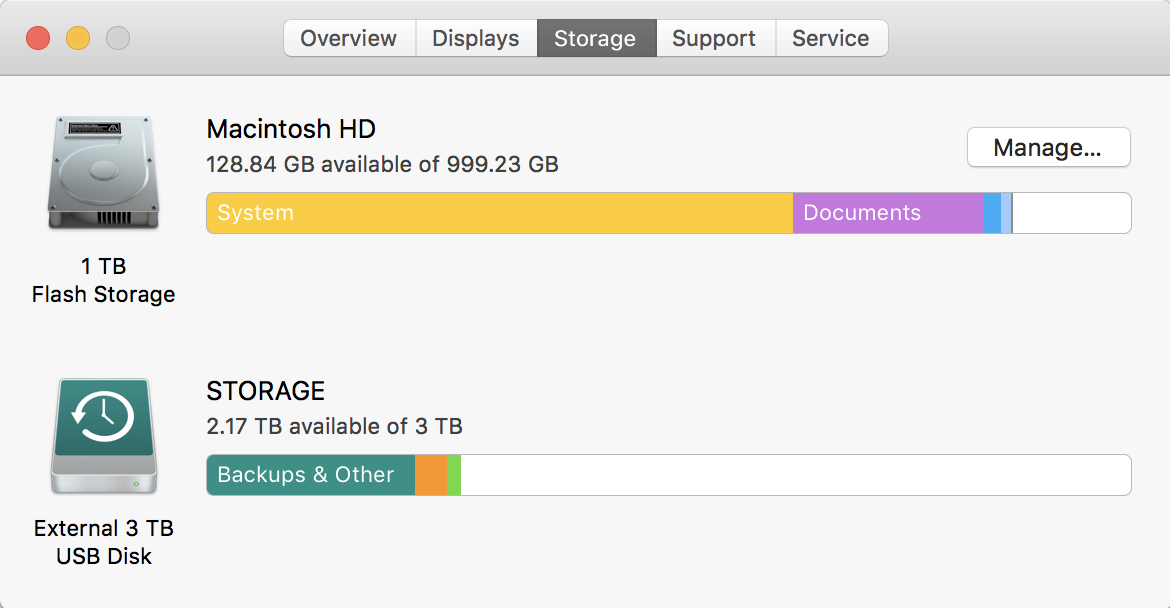Open the Service tab
The width and height of the screenshot is (1170, 608).
pos(831,38)
